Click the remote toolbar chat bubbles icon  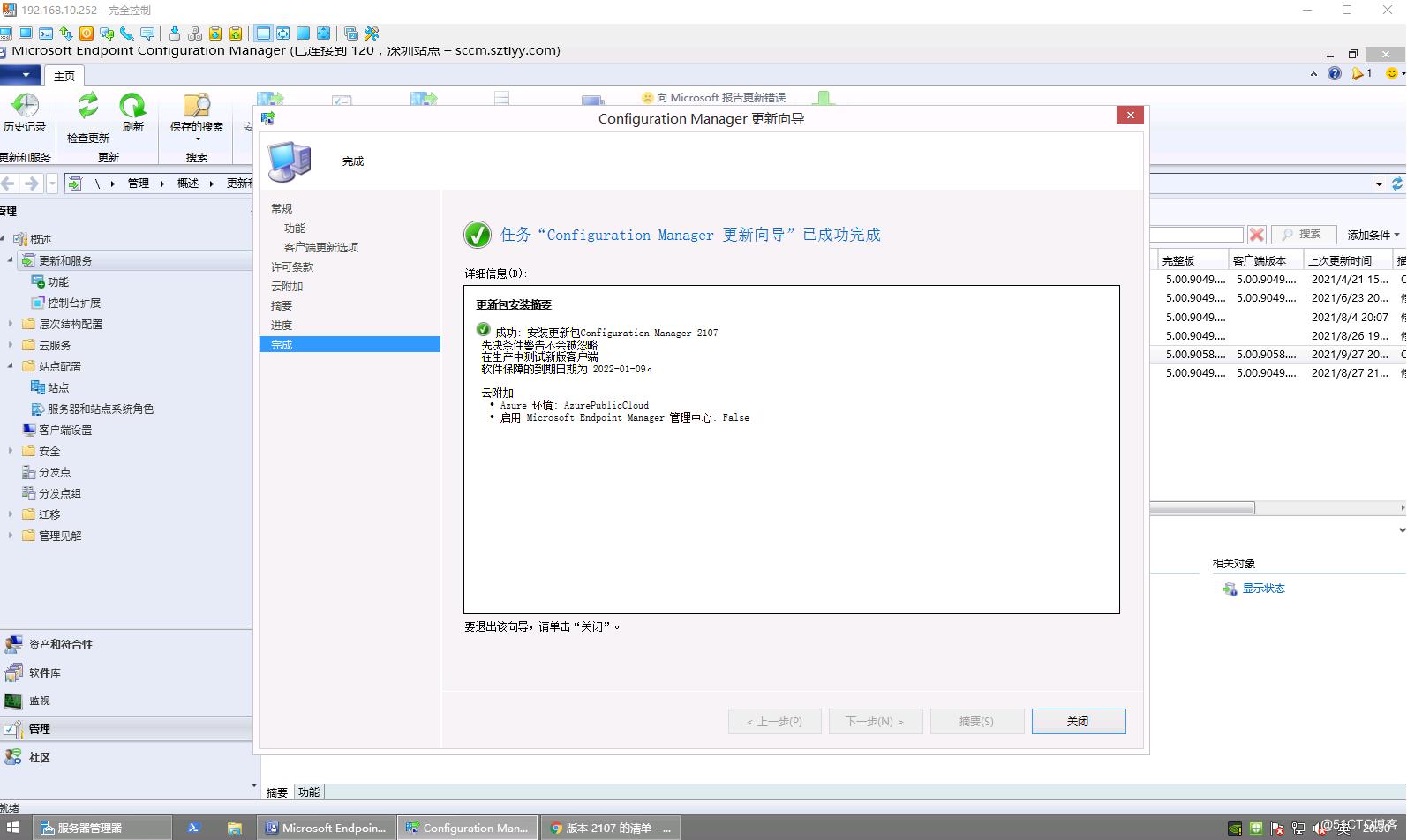coord(107,34)
